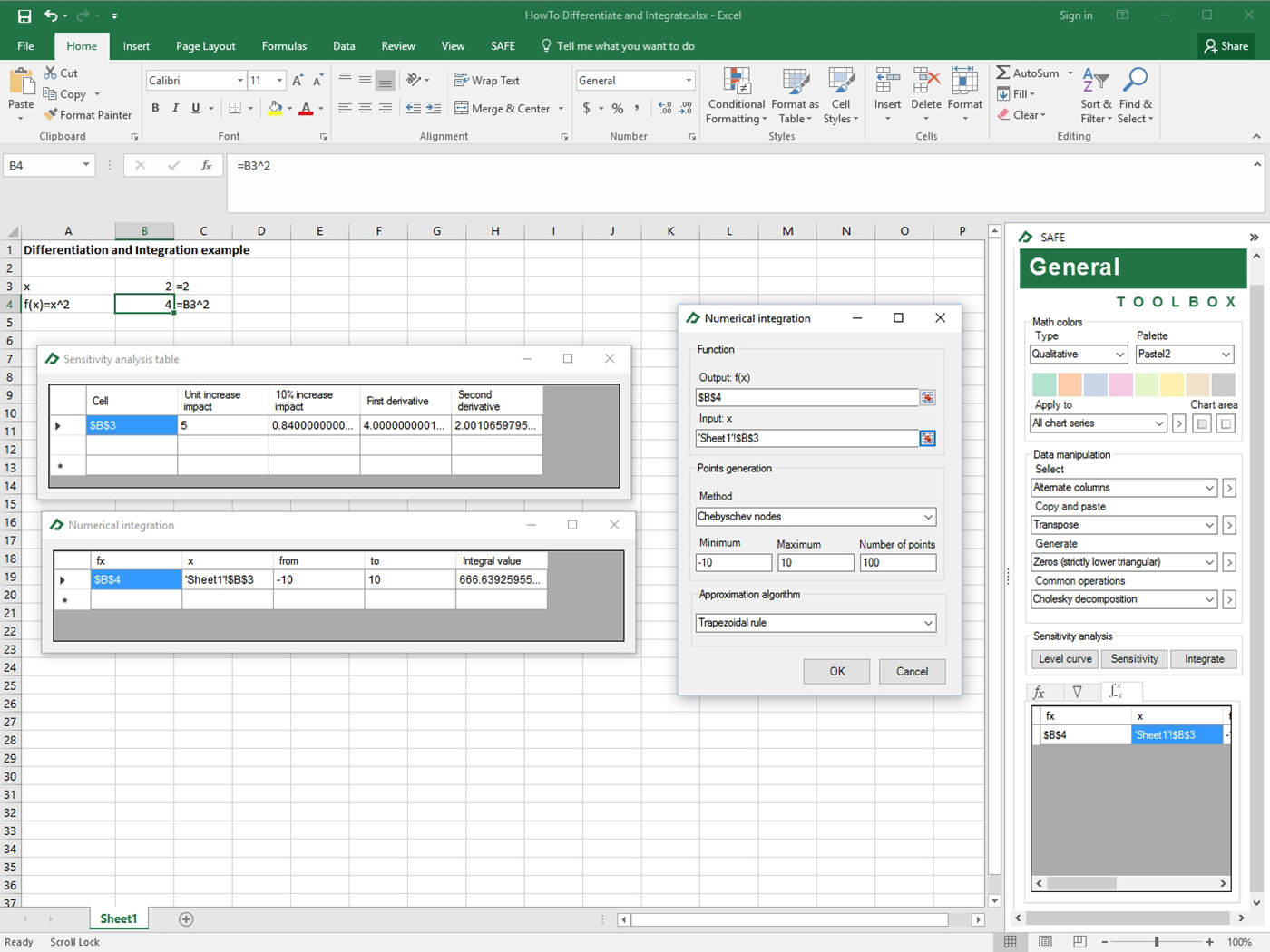Viewport: 1270px width, 952px height.
Task: Click the Paste clipboard icon
Action: coord(21,82)
